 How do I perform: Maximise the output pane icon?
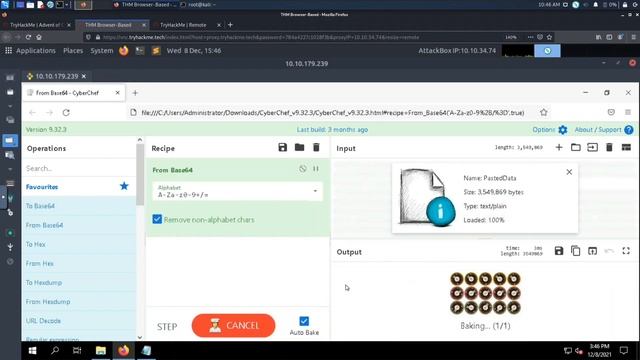(x=626, y=251)
